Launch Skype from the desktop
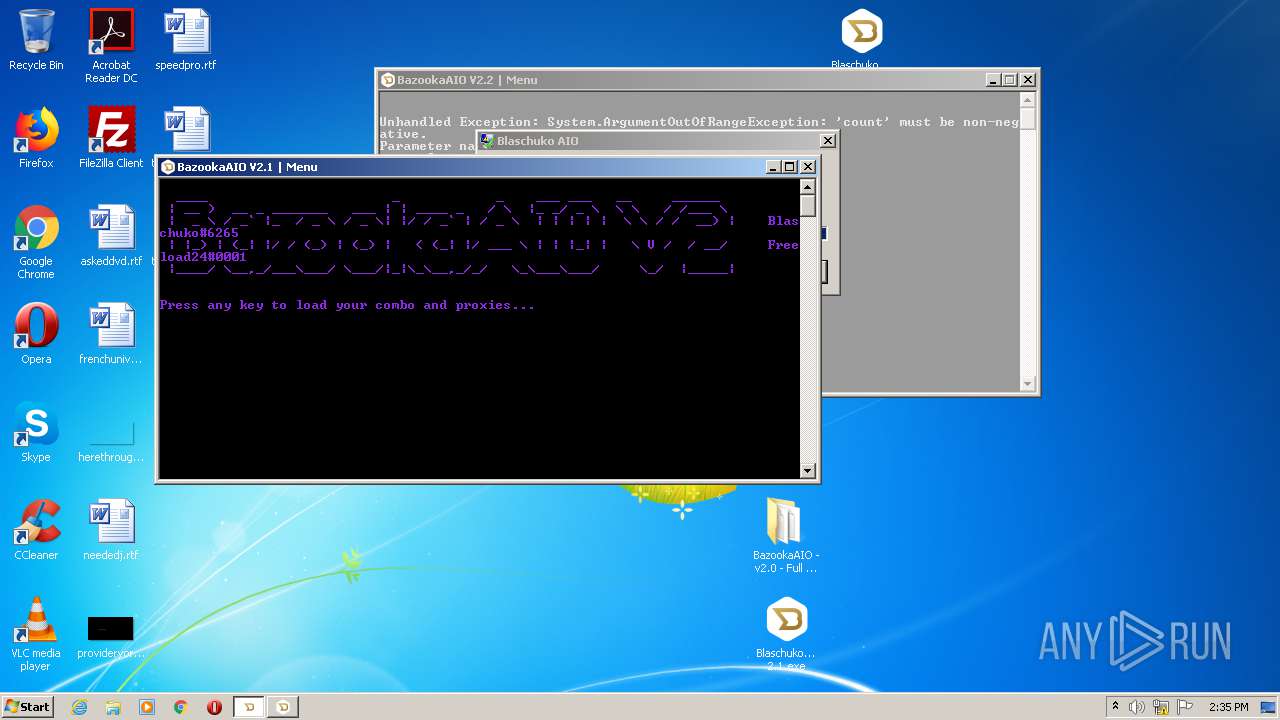The height and width of the screenshot is (720, 1280). 36,432
